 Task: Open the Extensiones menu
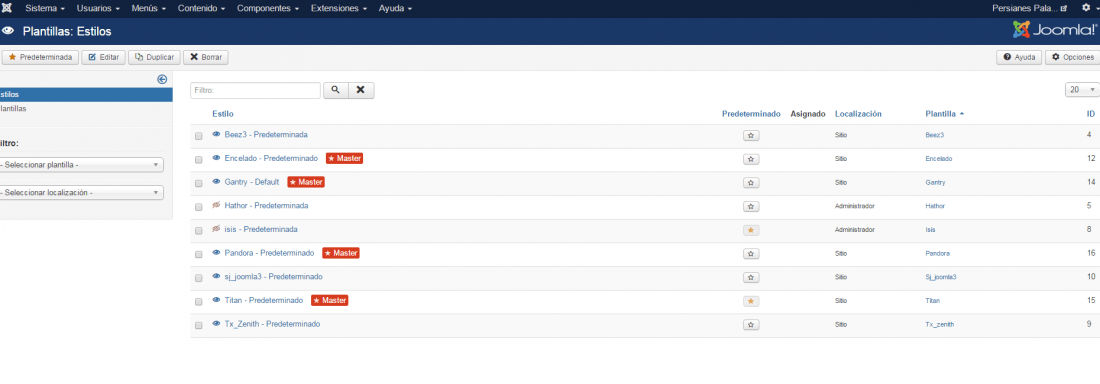coord(339,8)
